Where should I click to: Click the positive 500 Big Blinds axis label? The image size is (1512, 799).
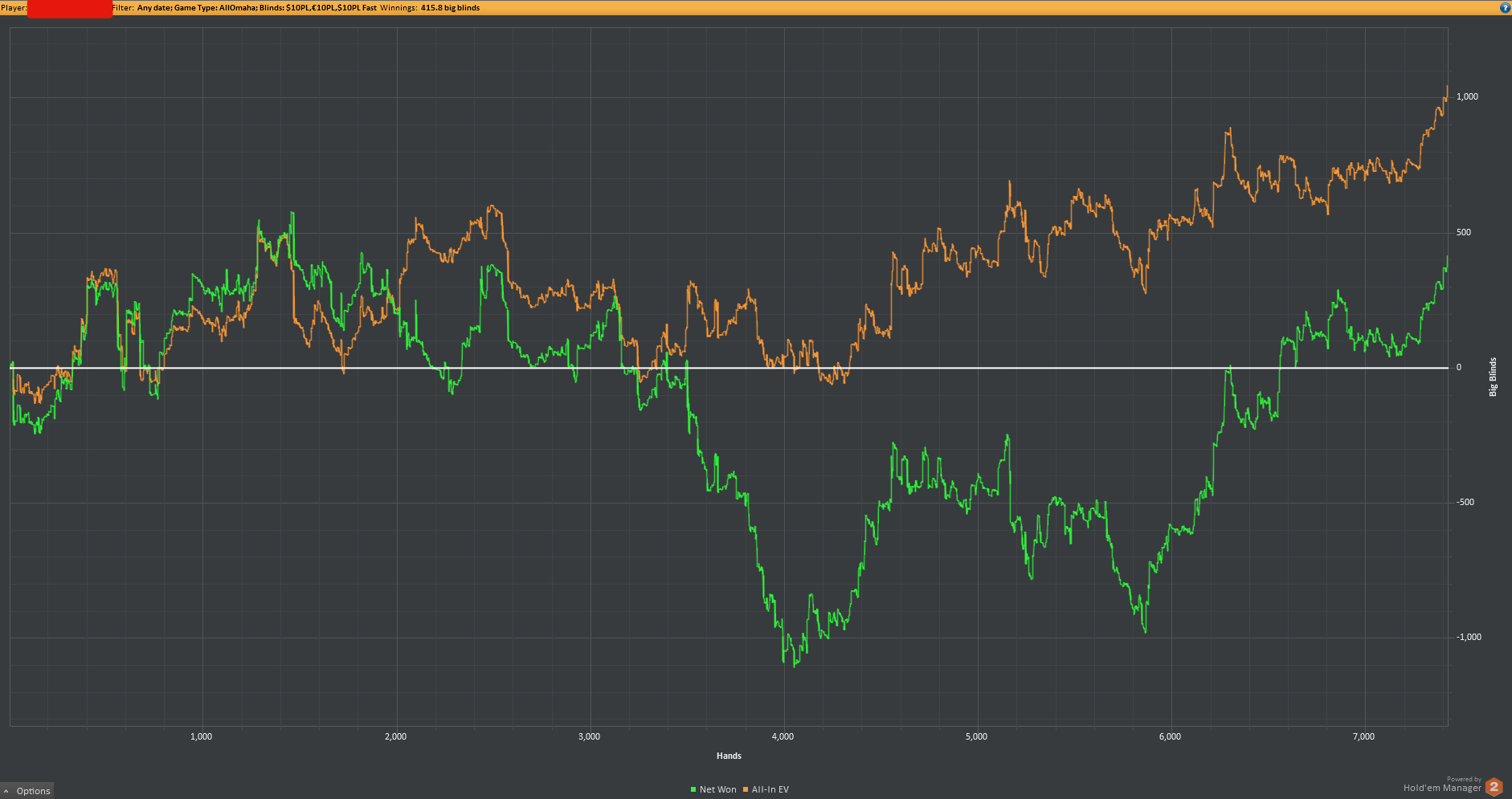tap(1464, 233)
